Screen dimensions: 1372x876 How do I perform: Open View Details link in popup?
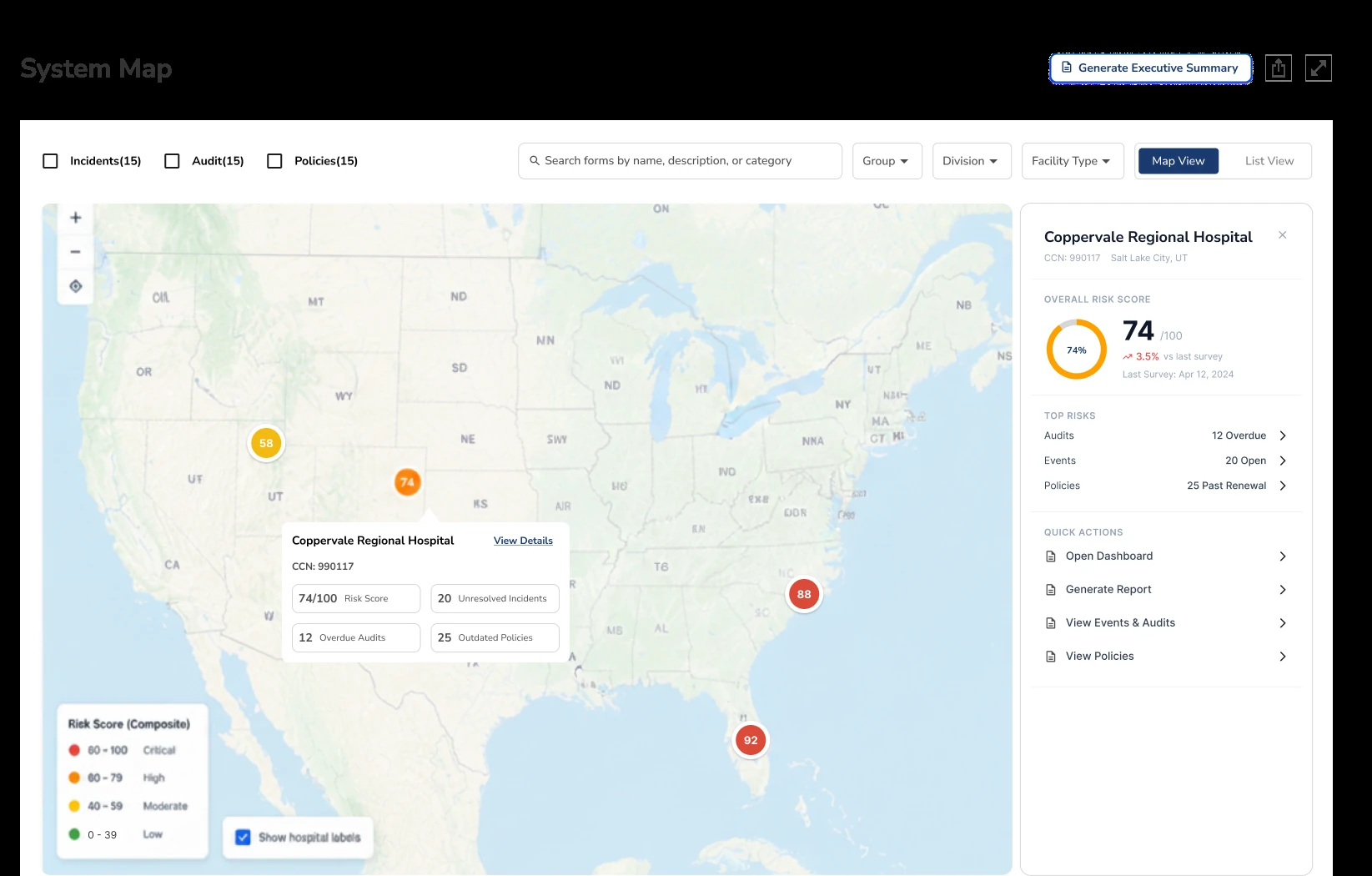tap(523, 541)
